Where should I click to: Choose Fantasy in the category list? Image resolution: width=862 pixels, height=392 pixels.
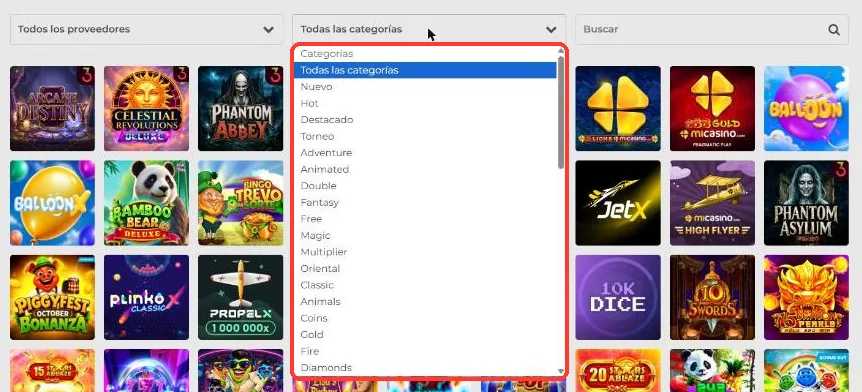click(x=425, y=202)
